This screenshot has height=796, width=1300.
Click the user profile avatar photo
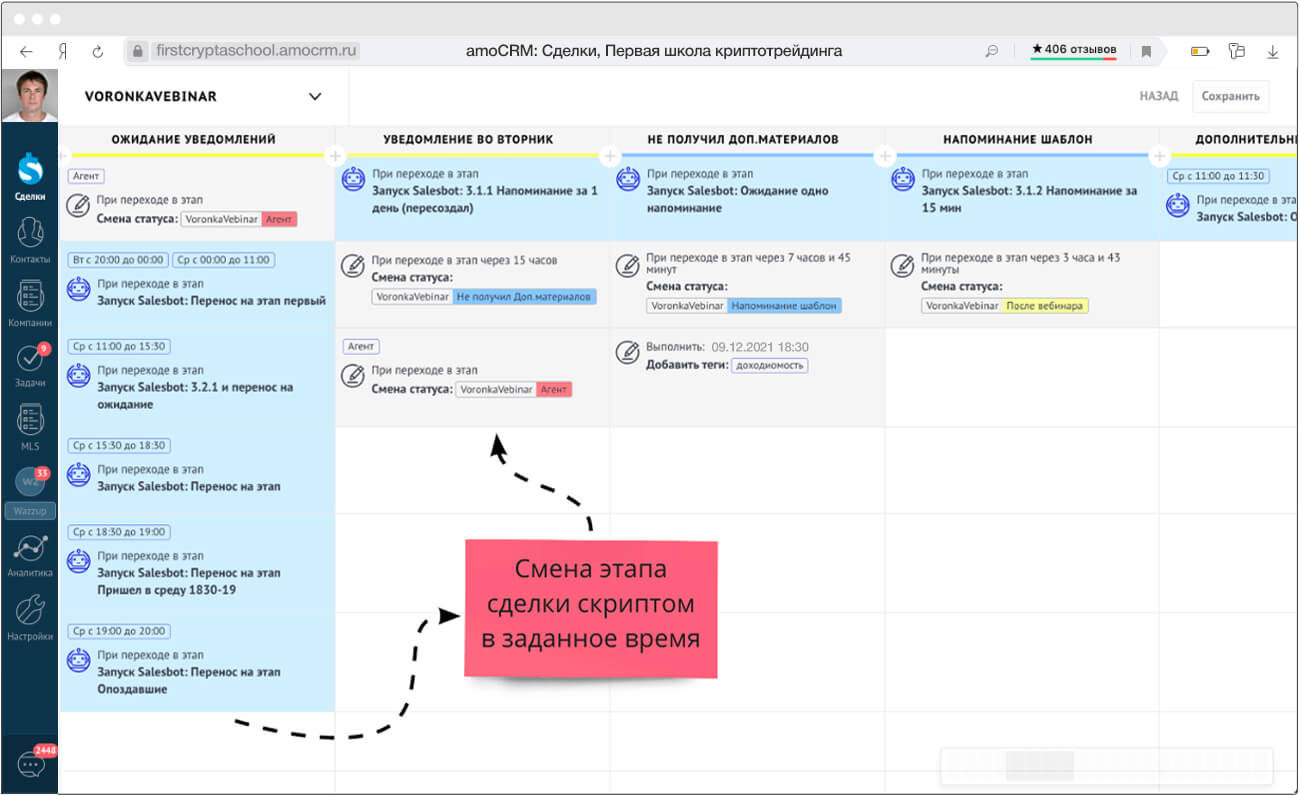30,97
